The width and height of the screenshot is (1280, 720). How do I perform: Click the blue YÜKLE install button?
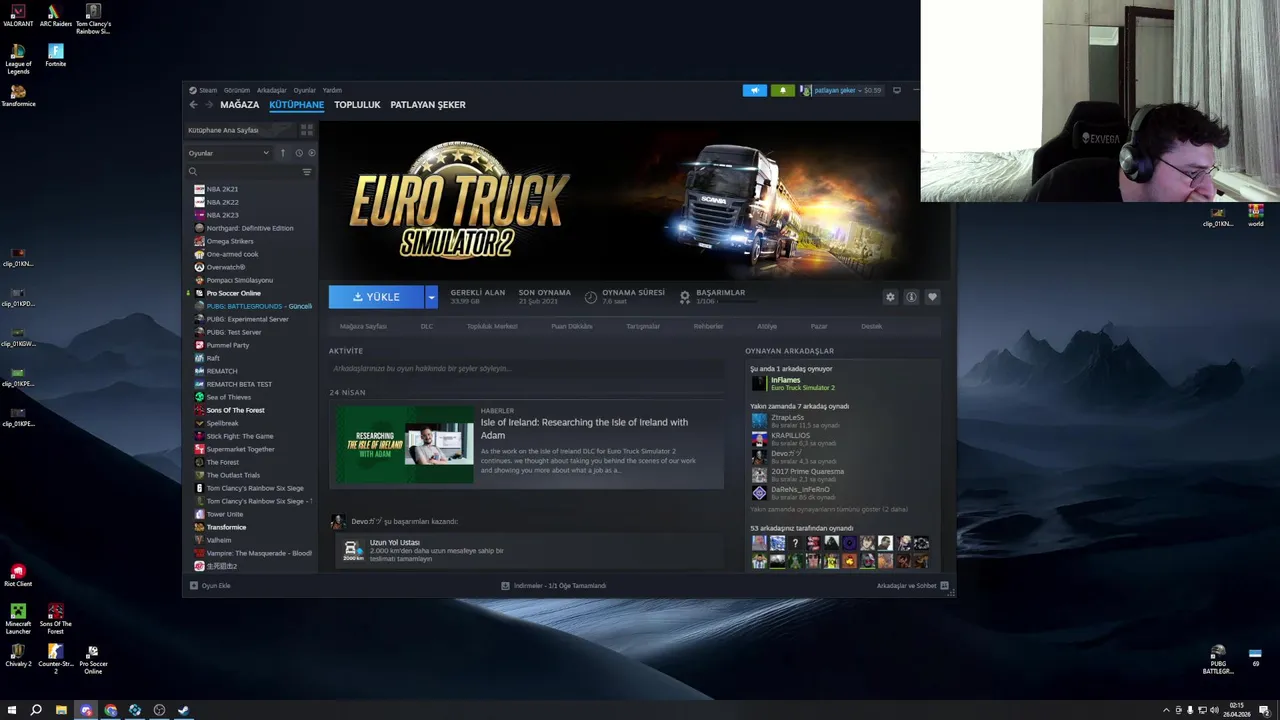pyautogui.click(x=376, y=297)
